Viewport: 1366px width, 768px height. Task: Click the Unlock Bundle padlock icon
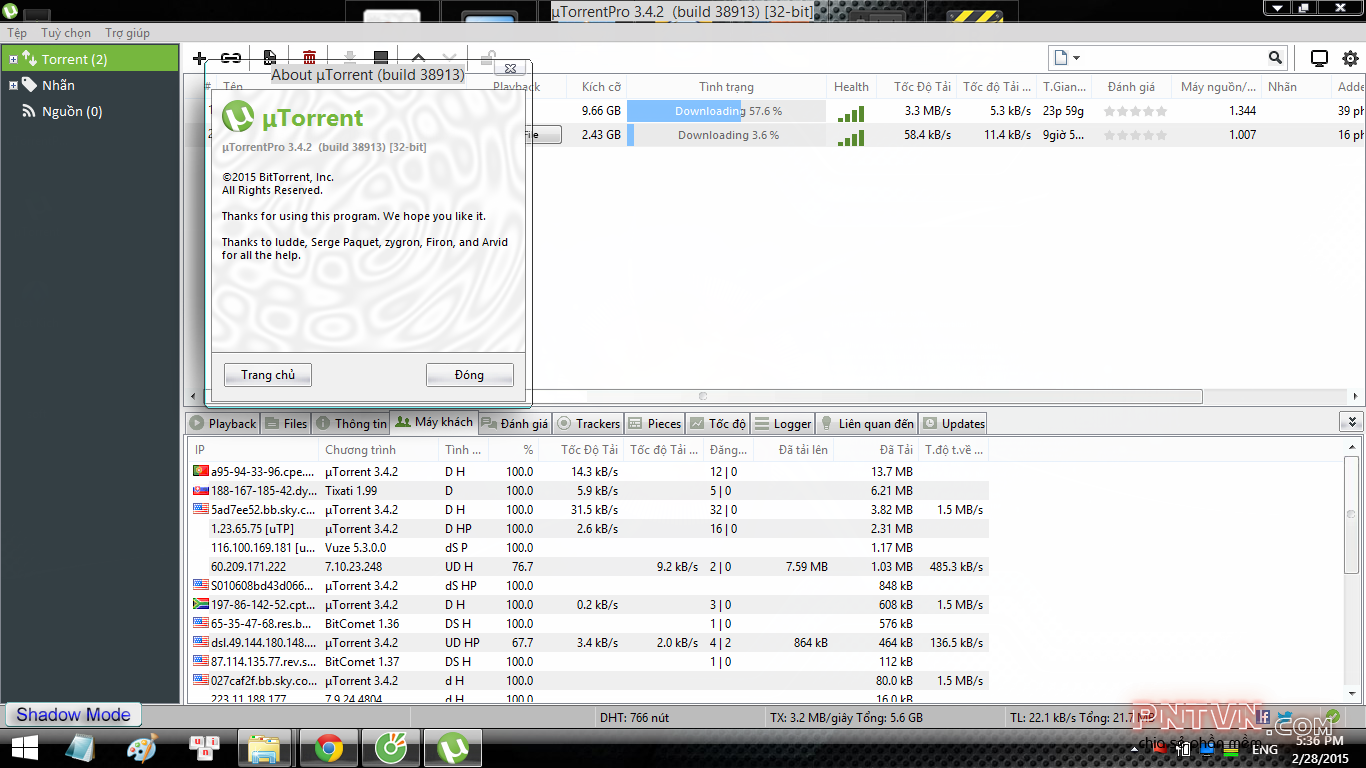(x=488, y=58)
